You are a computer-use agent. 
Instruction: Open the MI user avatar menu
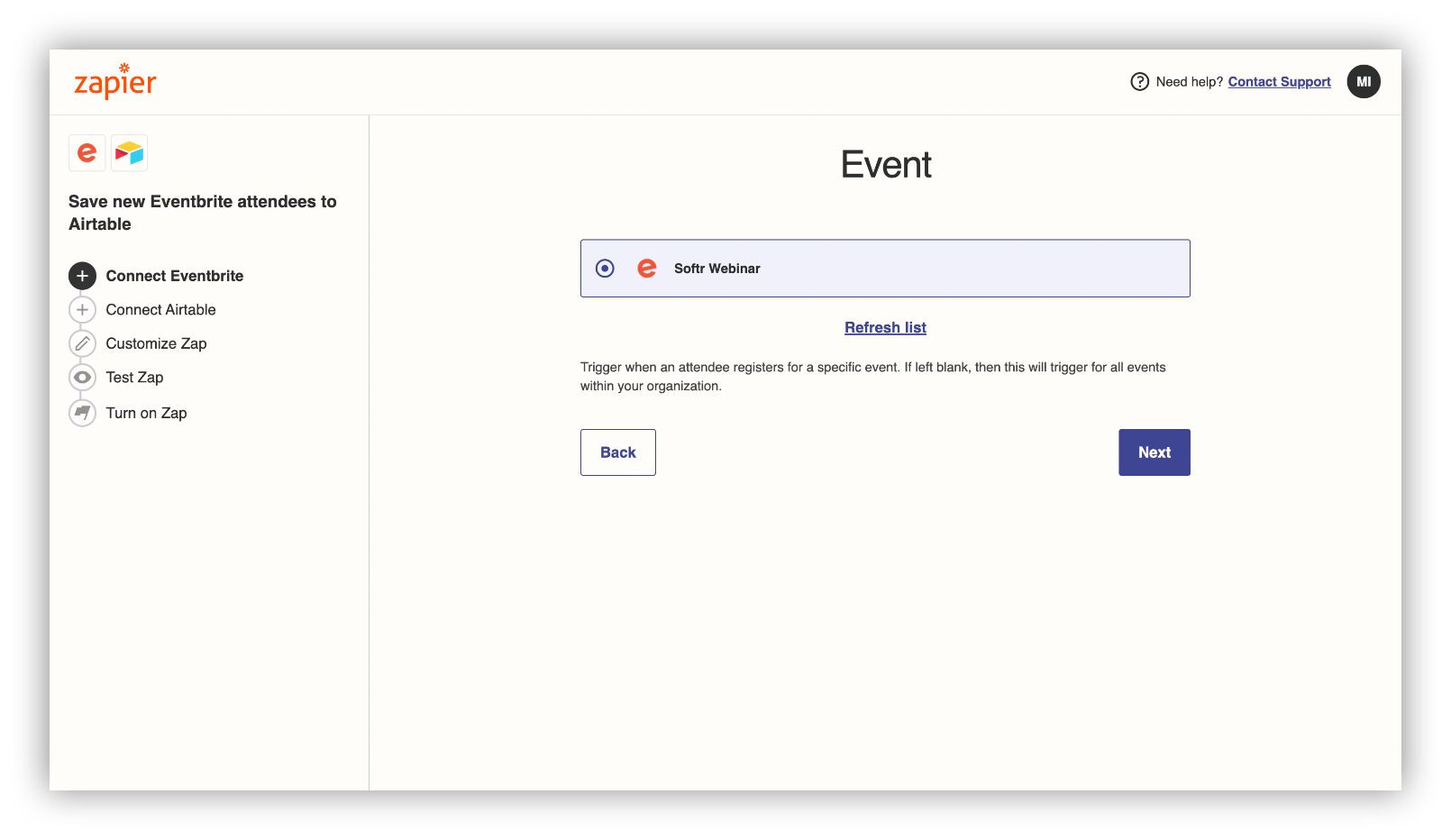[x=1364, y=81]
